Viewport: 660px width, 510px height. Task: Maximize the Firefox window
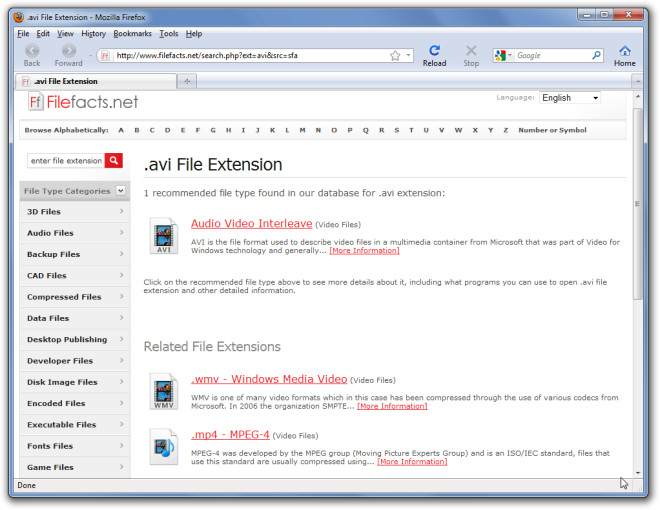pos(604,15)
